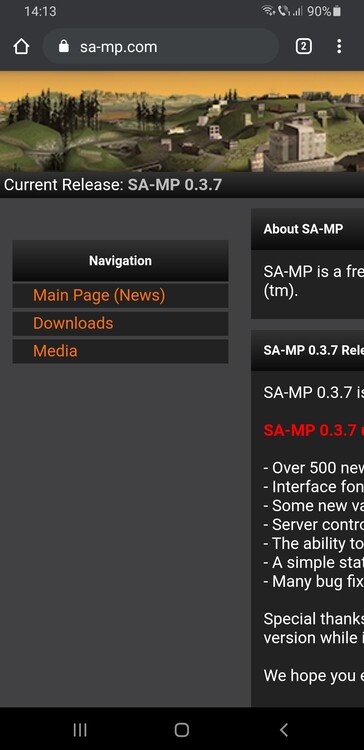Tap the San Andreas landscape banner image
364x750 pixels.
(x=182, y=121)
